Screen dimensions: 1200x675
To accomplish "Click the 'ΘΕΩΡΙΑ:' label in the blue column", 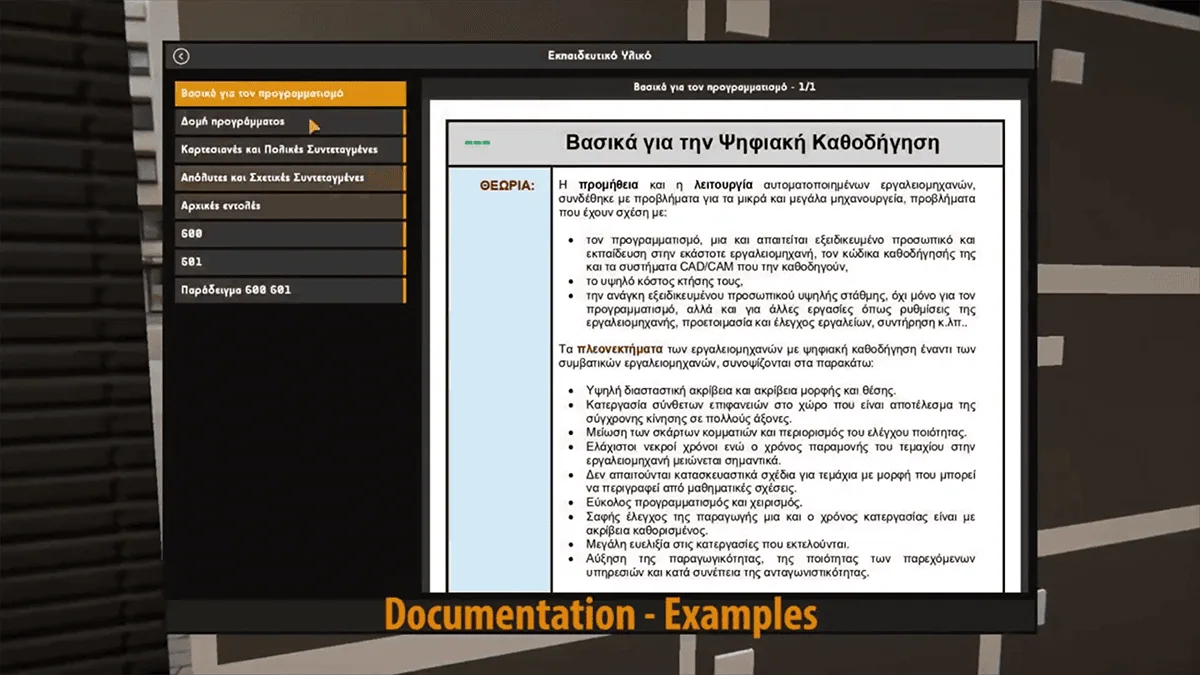I will coord(507,185).
